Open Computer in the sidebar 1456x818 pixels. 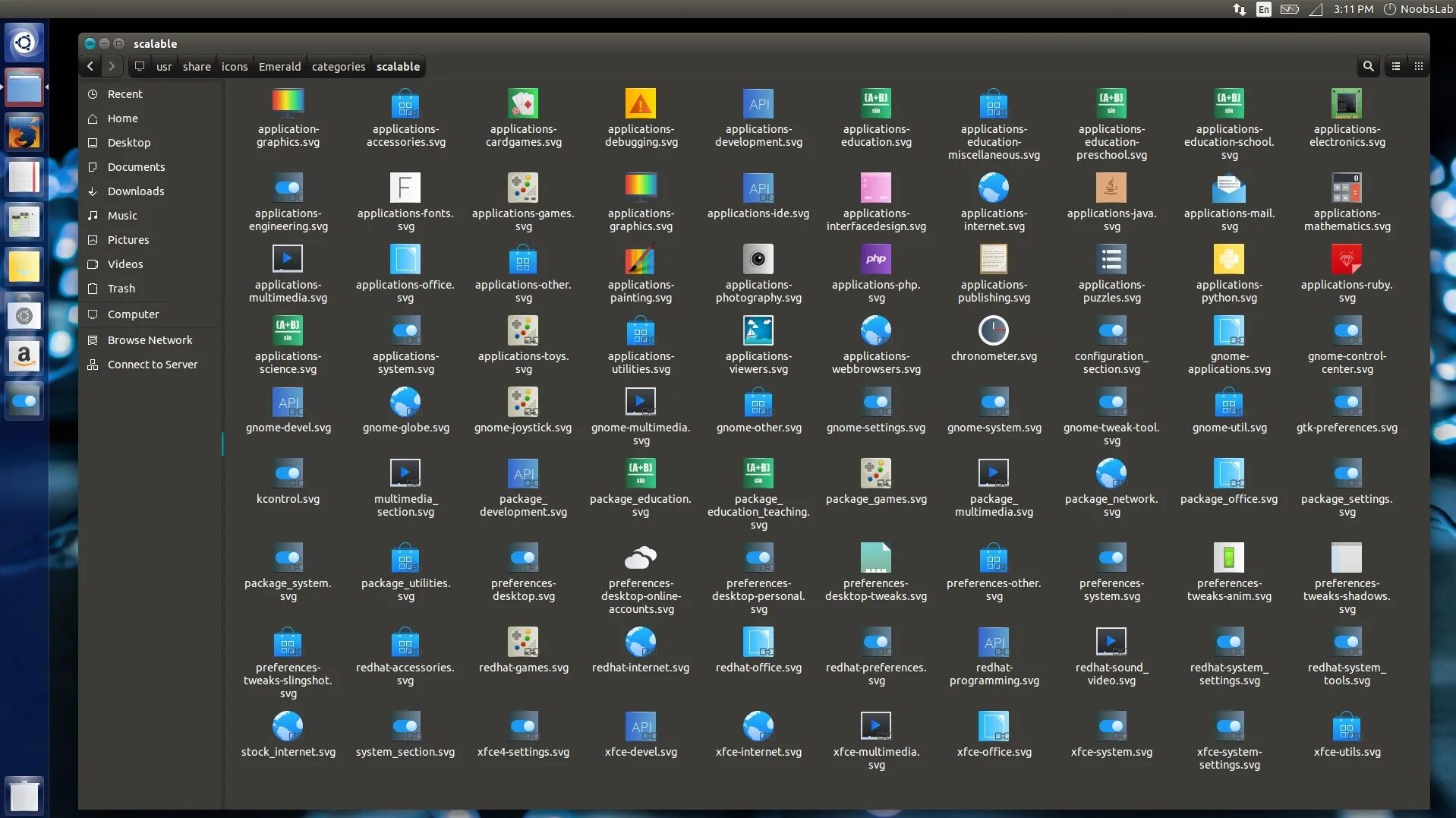tap(150, 314)
